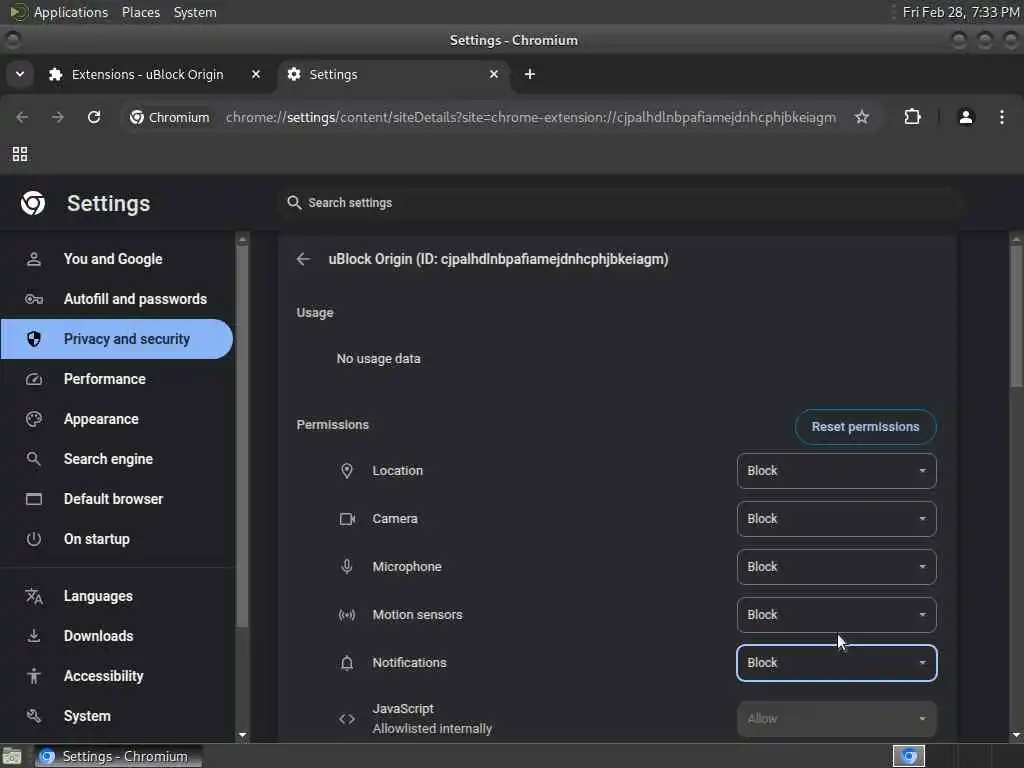Open the Extensions puzzle icon
The width and height of the screenshot is (1024, 768).
pos(912,118)
